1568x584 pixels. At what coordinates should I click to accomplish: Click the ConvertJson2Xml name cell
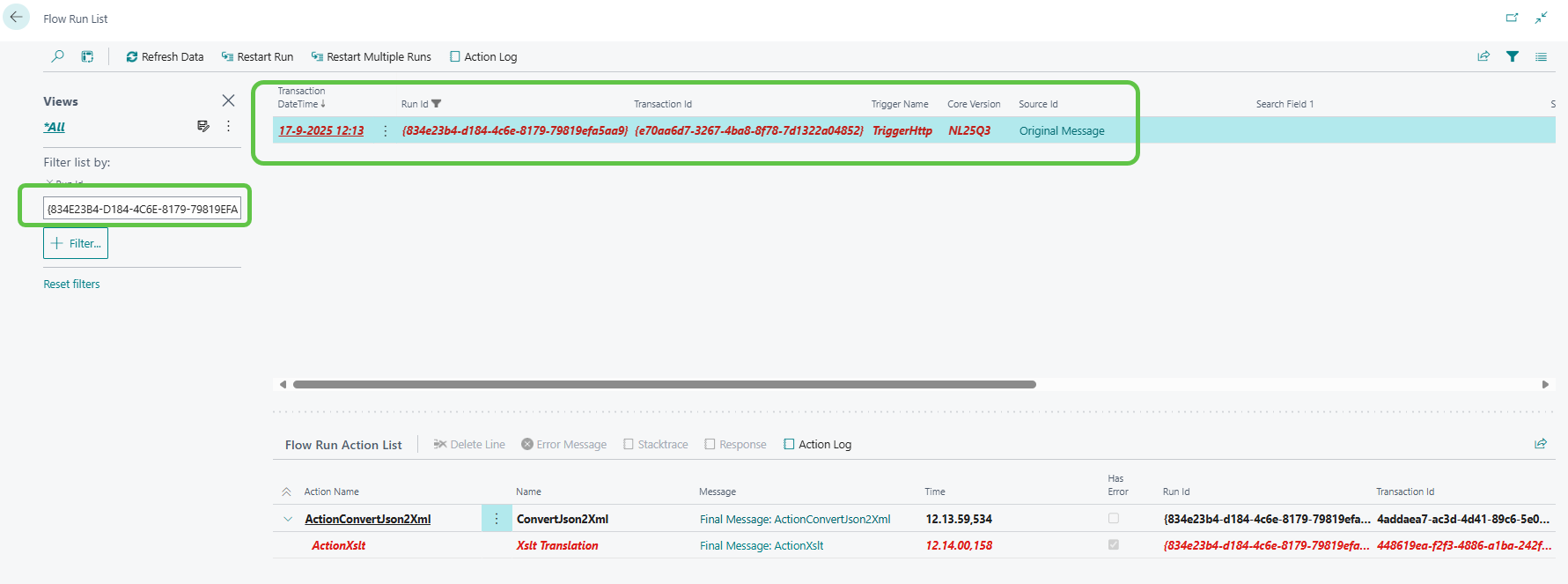coord(563,519)
